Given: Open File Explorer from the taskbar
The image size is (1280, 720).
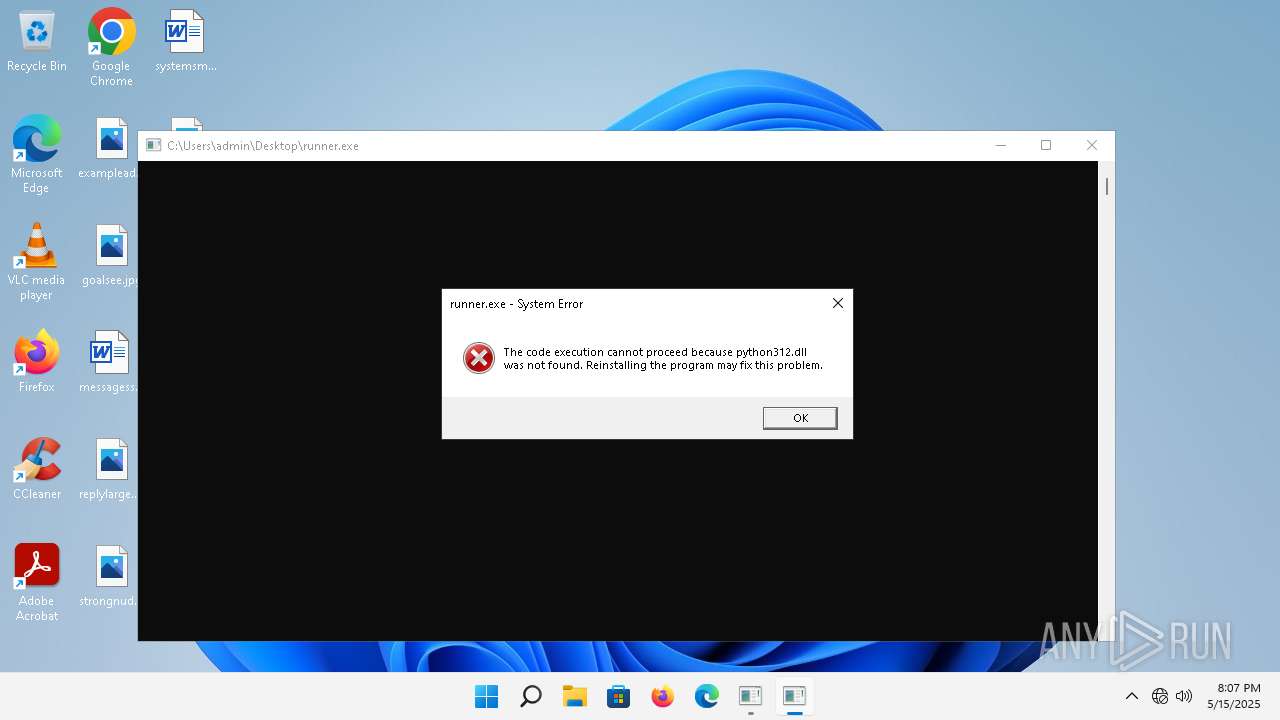Looking at the screenshot, I should (x=575, y=696).
